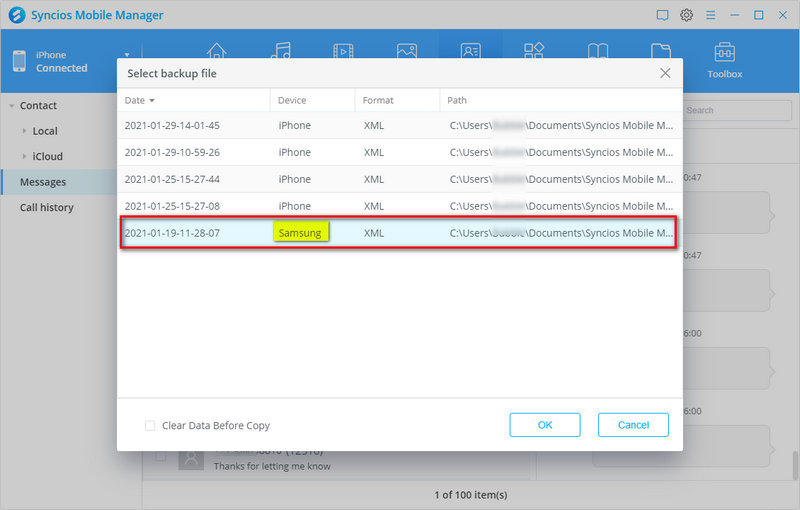Tick the checkbox beside Thanks for letting me know
The height and width of the screenshot is (510, 800).
[x=160, y=456]
